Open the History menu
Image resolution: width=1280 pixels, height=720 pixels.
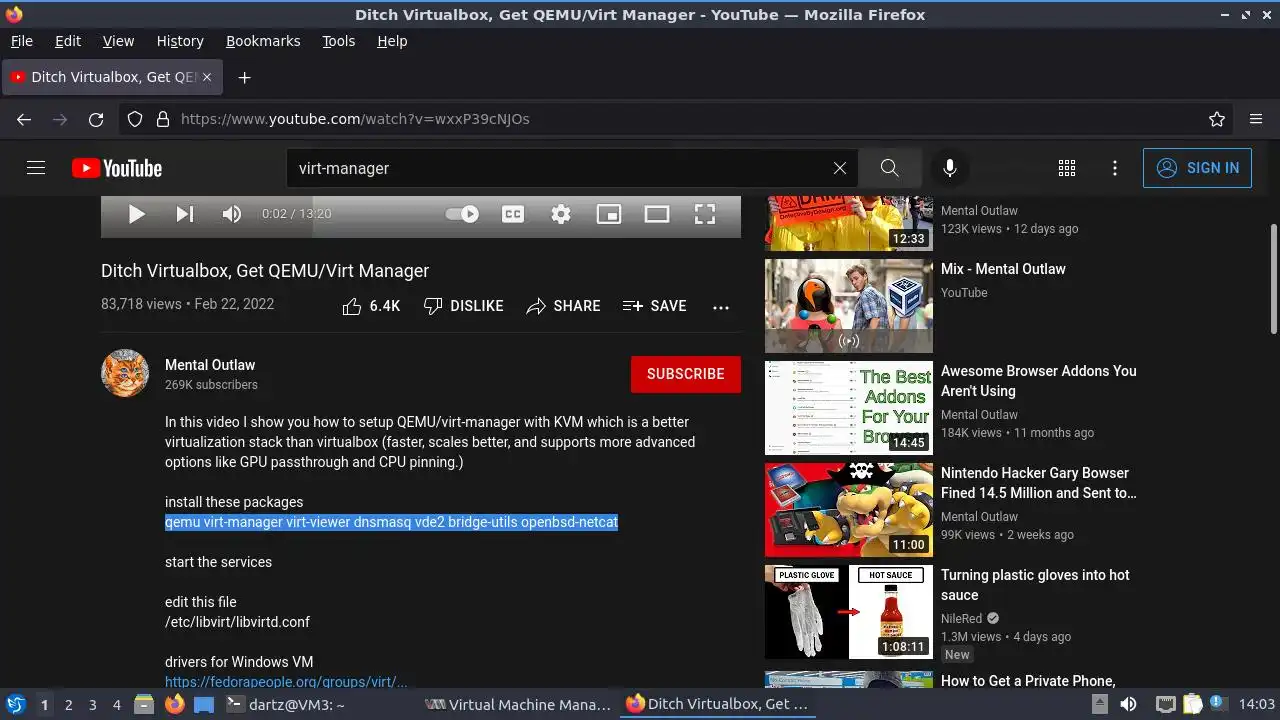180,41
